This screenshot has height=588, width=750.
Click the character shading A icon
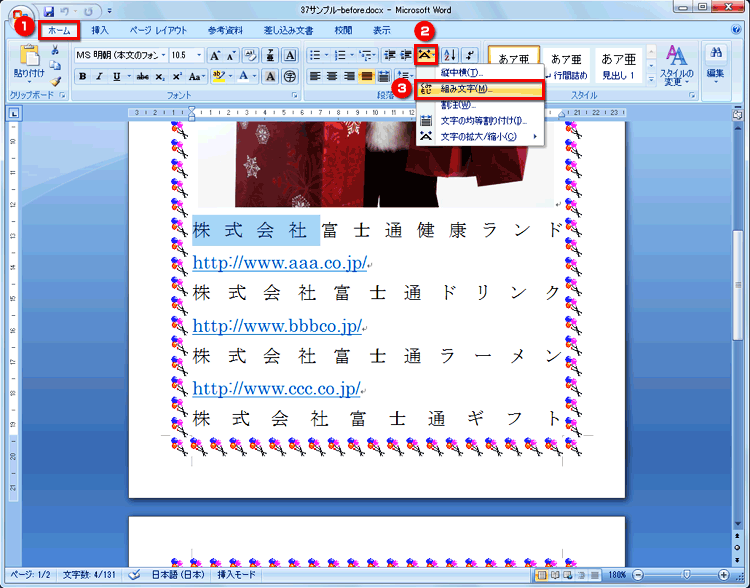(270, 77)
